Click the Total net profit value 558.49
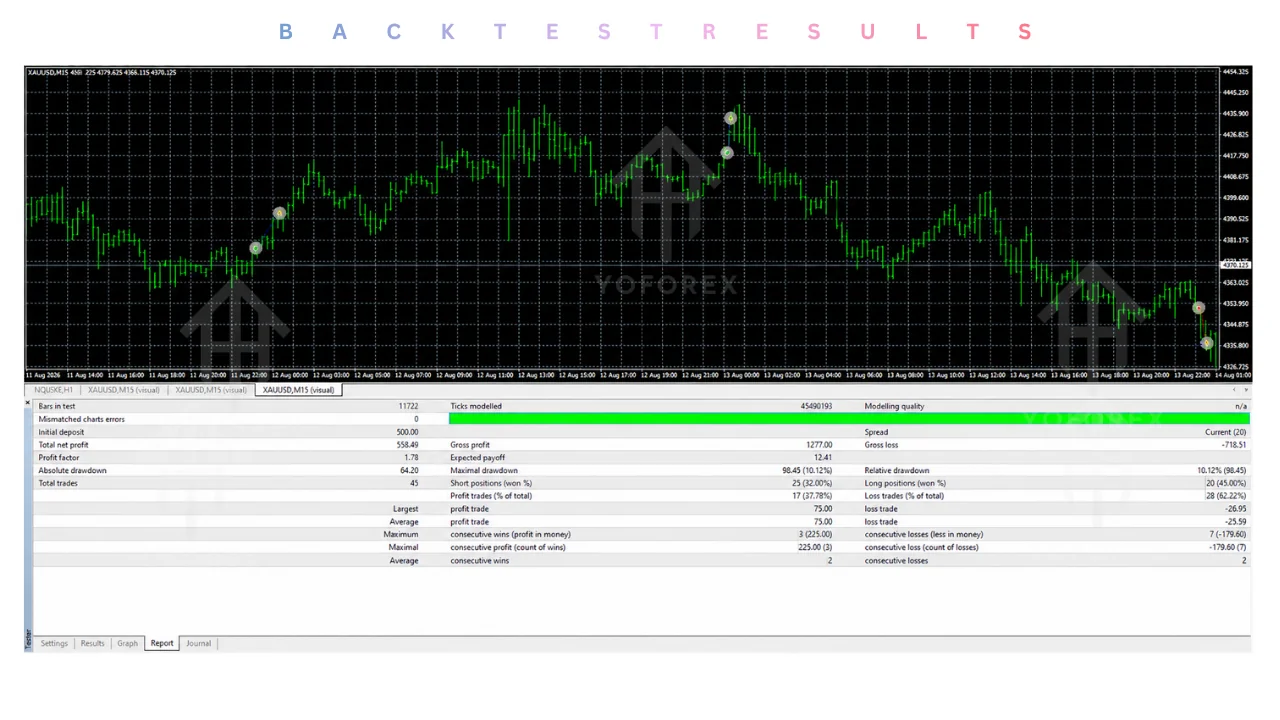Screen dimensions: 1280x720 click(x=407, y=445)
